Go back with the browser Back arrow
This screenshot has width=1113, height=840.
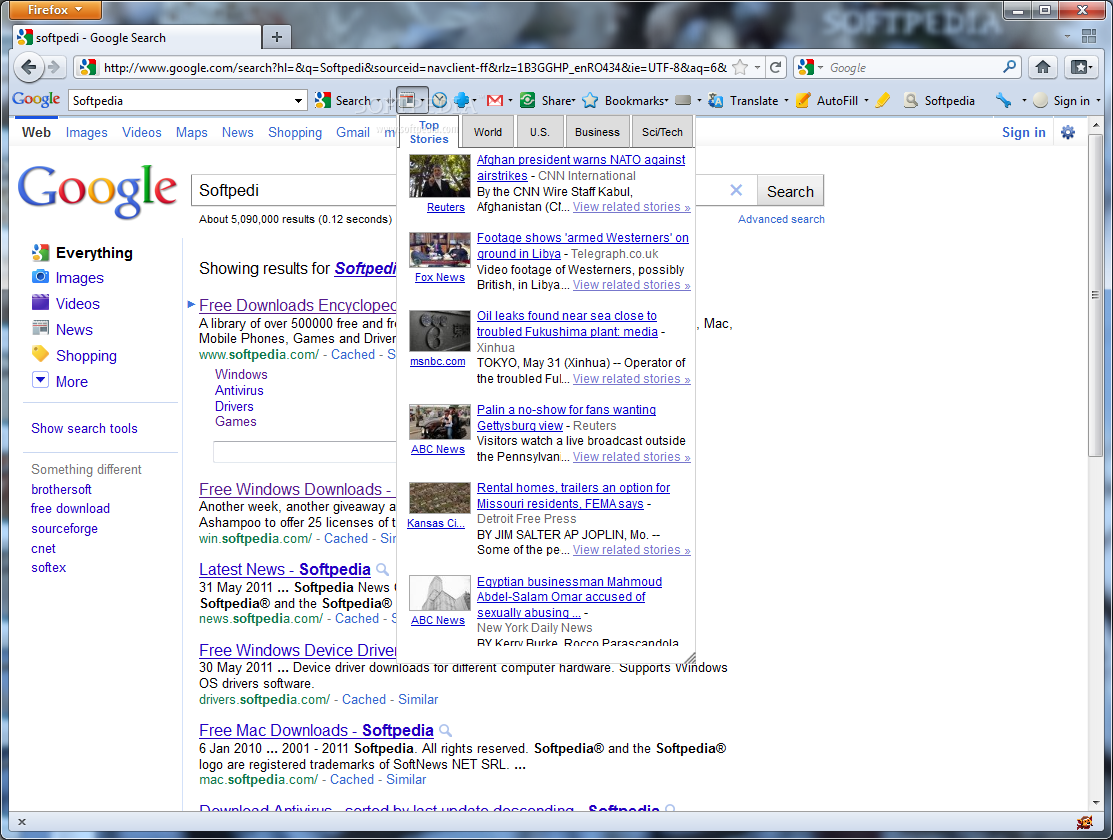pos(28,67)
